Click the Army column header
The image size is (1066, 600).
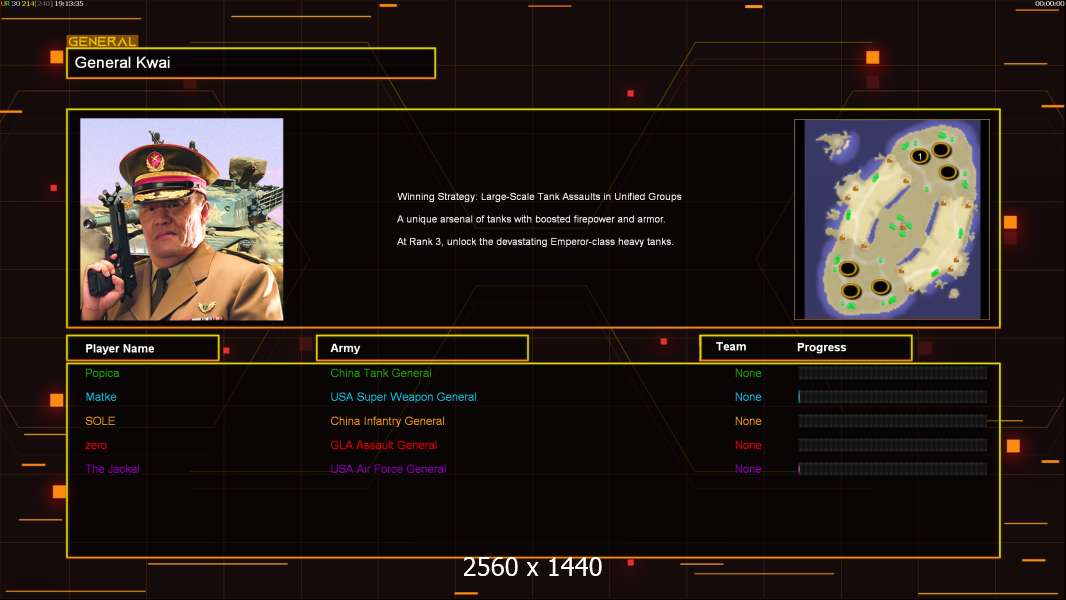pyautogui.click(x=422, y=348)
